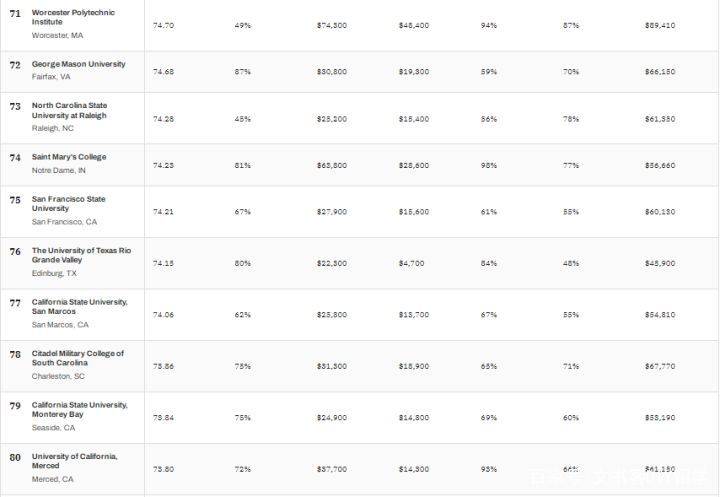Click George Mason score 74.68

pos(163,72)
